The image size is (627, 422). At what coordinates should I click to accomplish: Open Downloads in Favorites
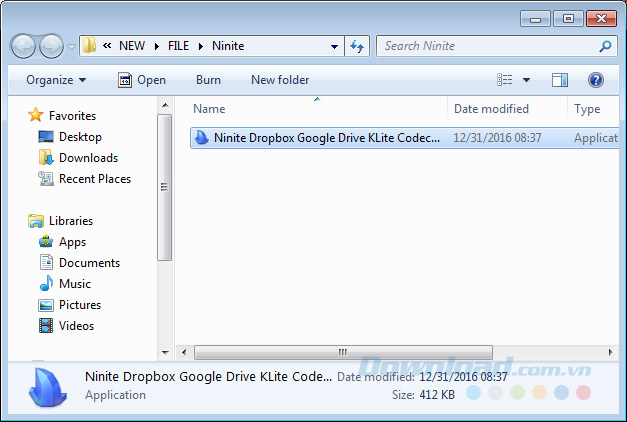coord(88,158)
